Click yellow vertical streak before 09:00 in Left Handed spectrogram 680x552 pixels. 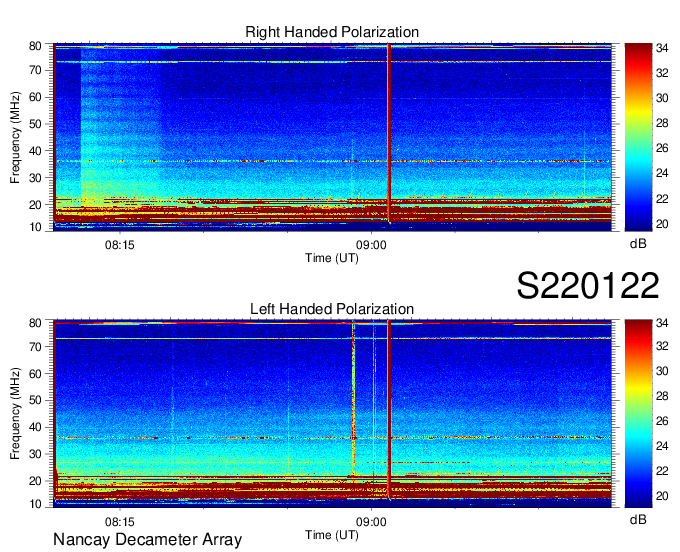pyautogui.click(x=353, y=399)
